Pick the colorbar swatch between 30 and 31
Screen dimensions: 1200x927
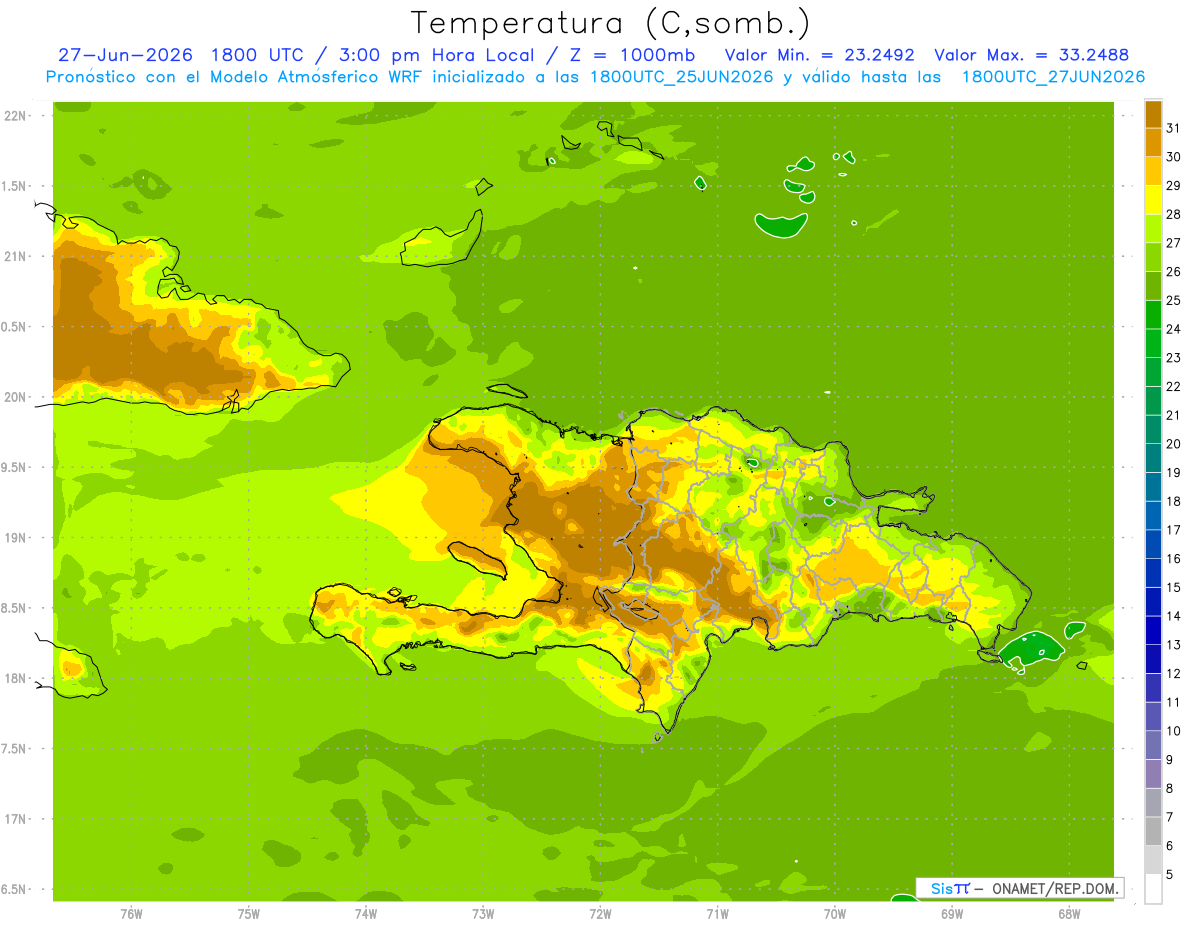[1153, 142]
